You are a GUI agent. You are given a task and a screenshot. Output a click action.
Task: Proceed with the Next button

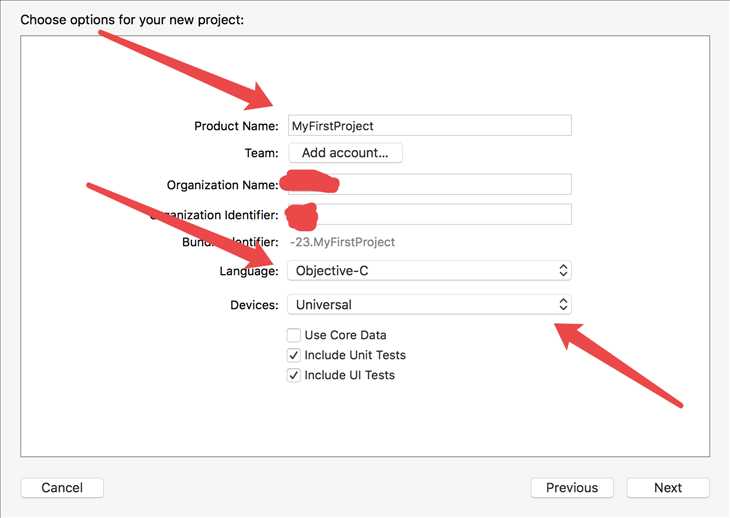(668, 488)
